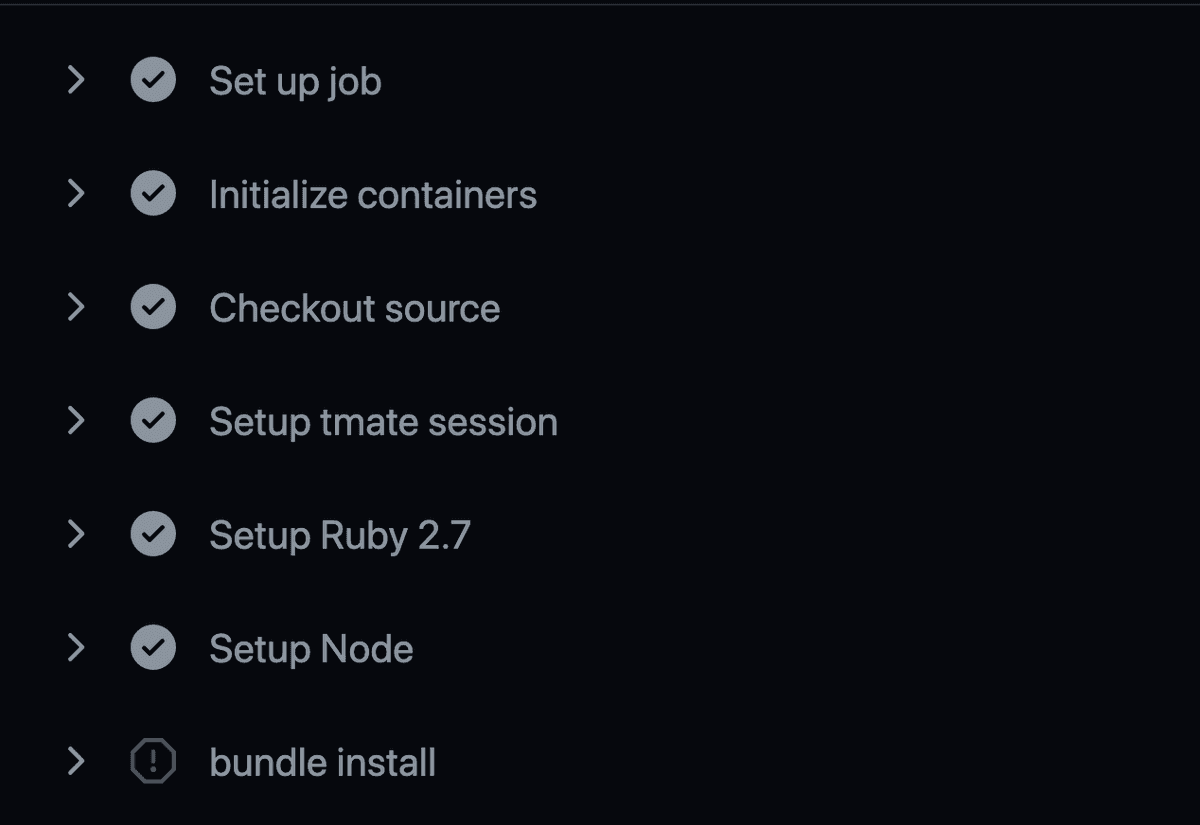Click the checkmark circle next to Setup Node
This screenshot has width=1200, height=825.
152,648
